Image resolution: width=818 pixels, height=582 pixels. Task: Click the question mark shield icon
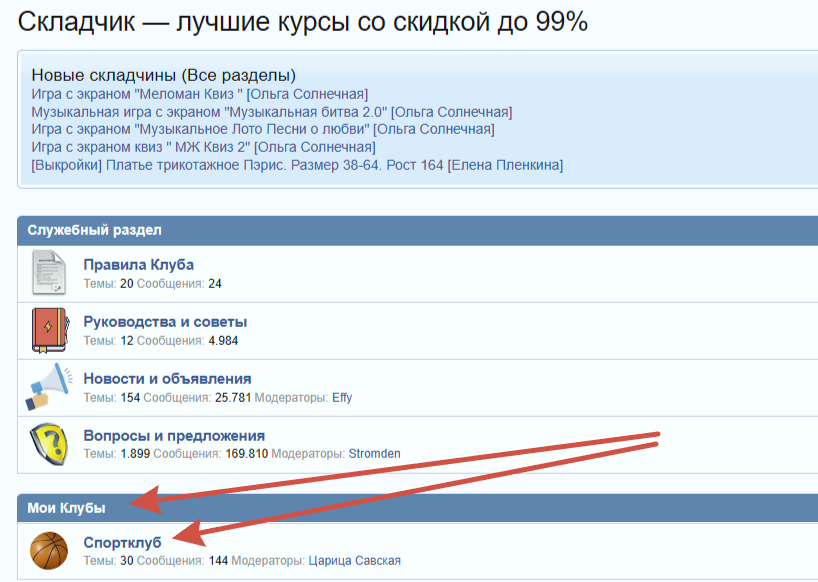48,444
